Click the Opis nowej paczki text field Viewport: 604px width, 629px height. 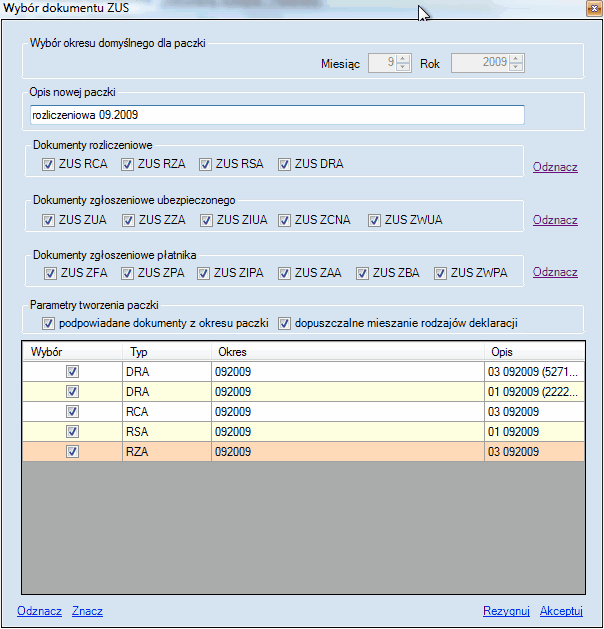277,115
